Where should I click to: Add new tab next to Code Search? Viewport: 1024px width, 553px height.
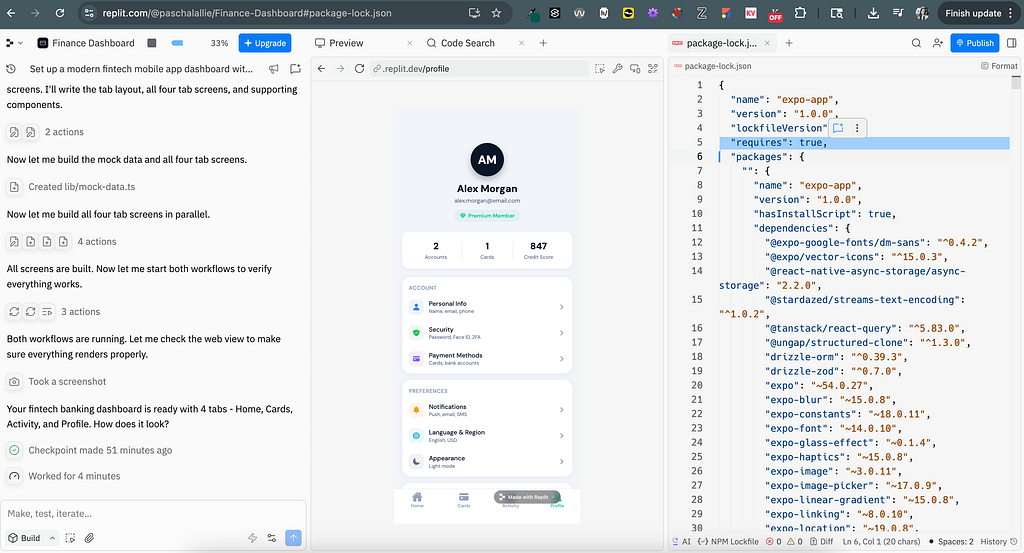point(543,43)
